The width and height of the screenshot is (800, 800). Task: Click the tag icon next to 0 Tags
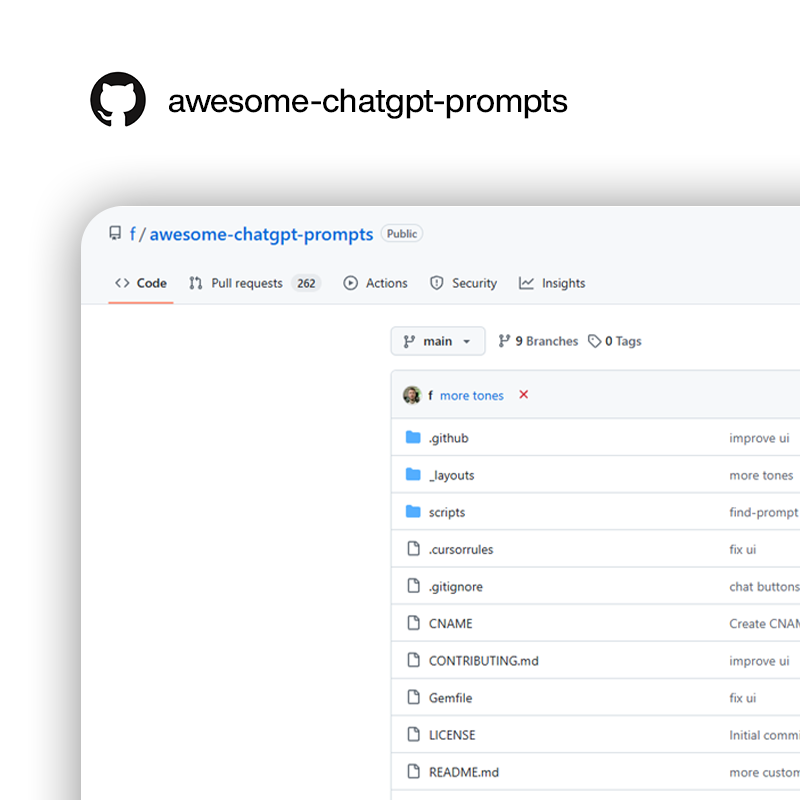click(x=594, y=341)
